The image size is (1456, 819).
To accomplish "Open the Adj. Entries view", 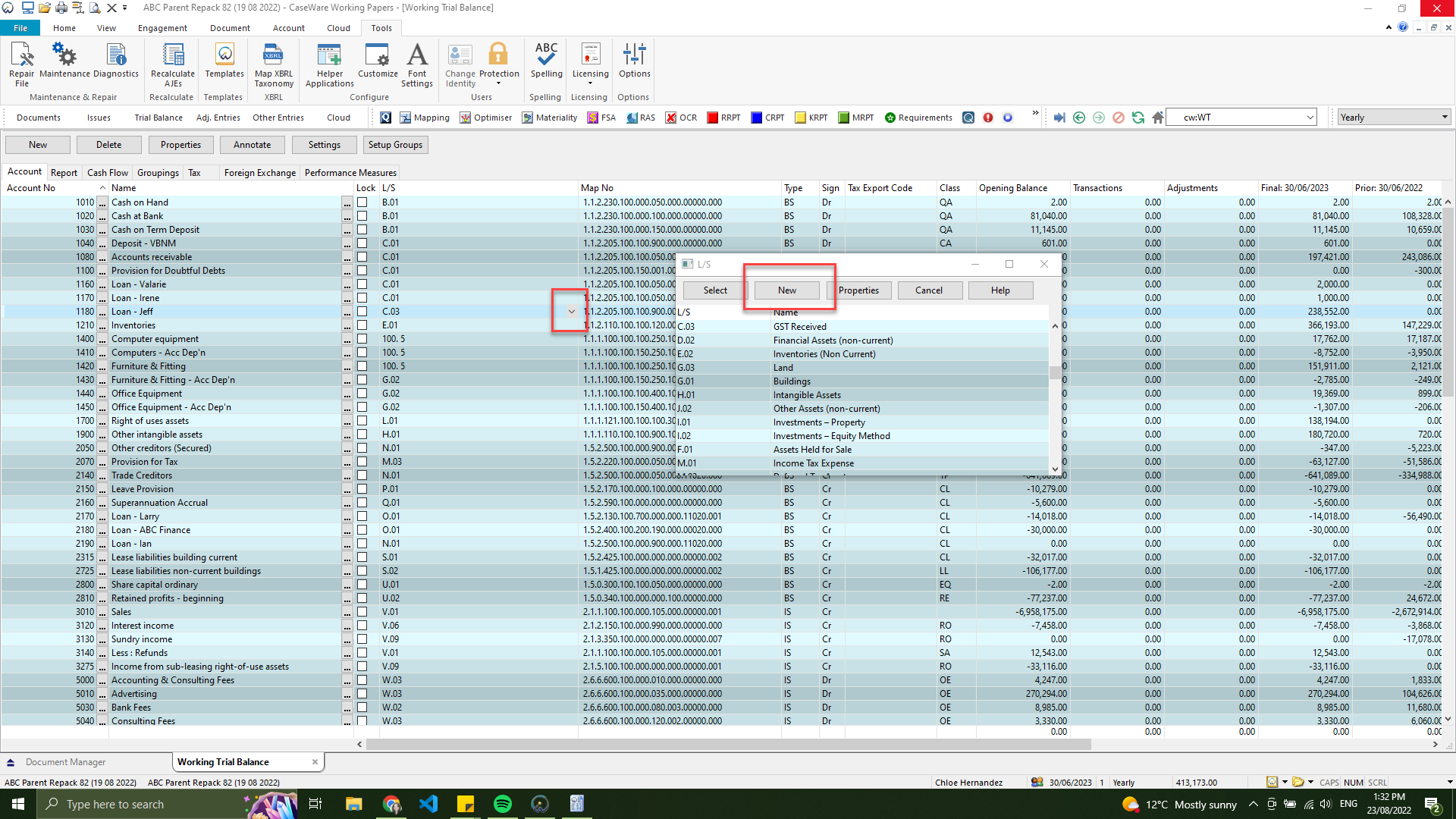I will pyautogui.click(x=218, y=118).
